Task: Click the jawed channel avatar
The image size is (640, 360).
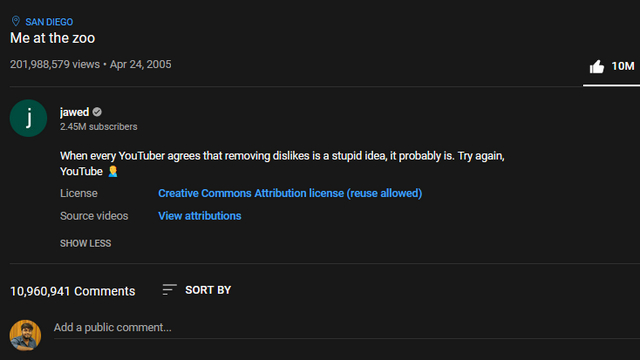Action: coord(29,118)
